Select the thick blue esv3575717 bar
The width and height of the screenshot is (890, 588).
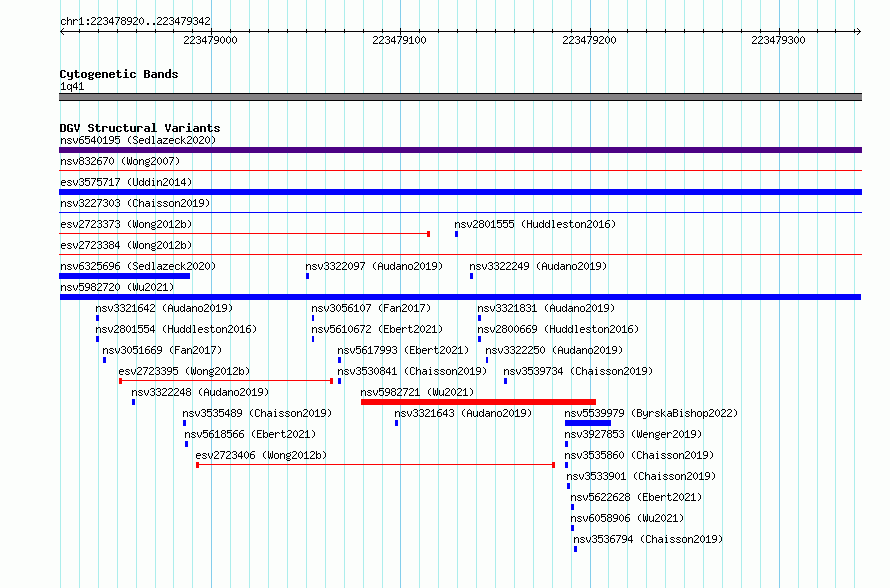pos(460,192)
